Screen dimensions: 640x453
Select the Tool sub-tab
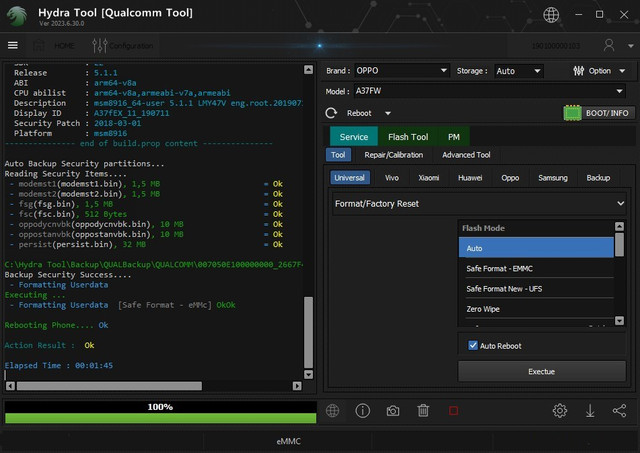pyautogui.click(x=338, y=155)
